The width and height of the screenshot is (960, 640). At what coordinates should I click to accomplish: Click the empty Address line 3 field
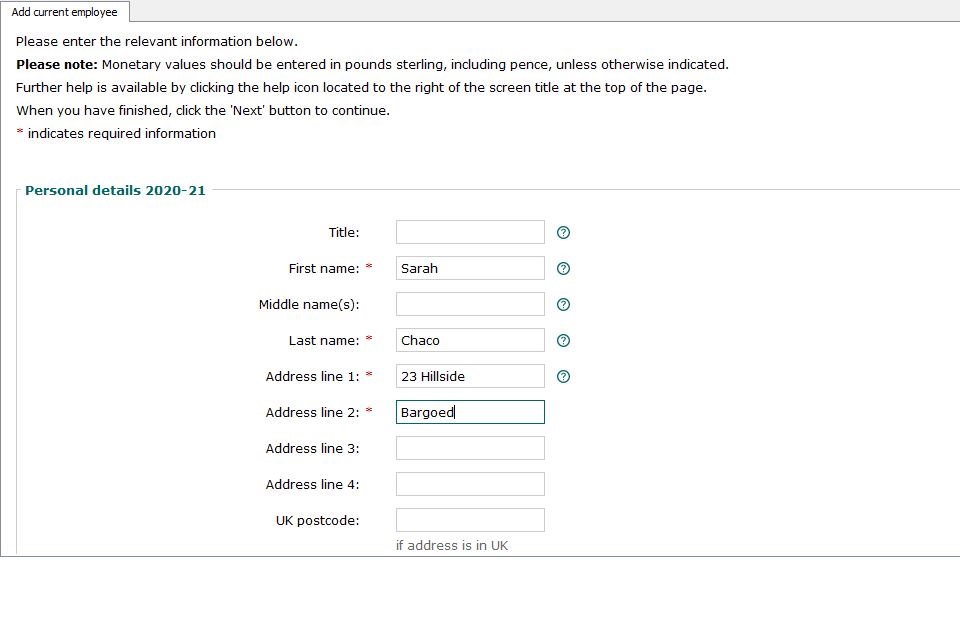470,448
